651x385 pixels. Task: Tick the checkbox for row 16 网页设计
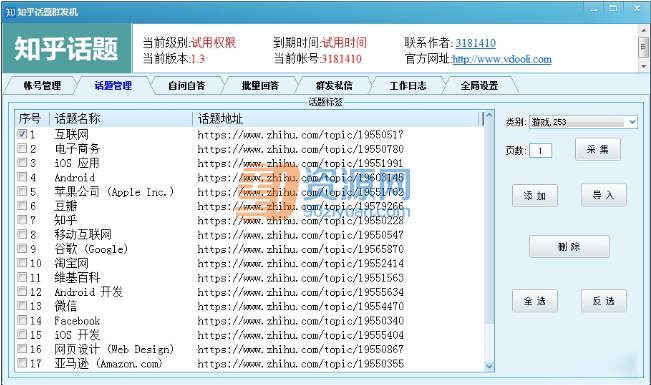coord(22,349)
